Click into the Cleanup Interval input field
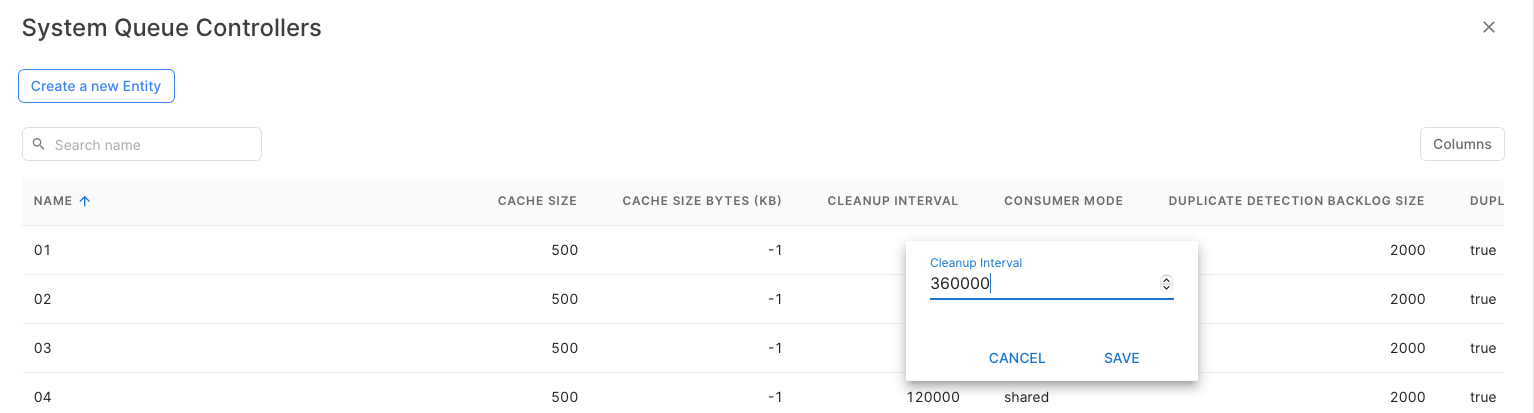 (1040, 284)
